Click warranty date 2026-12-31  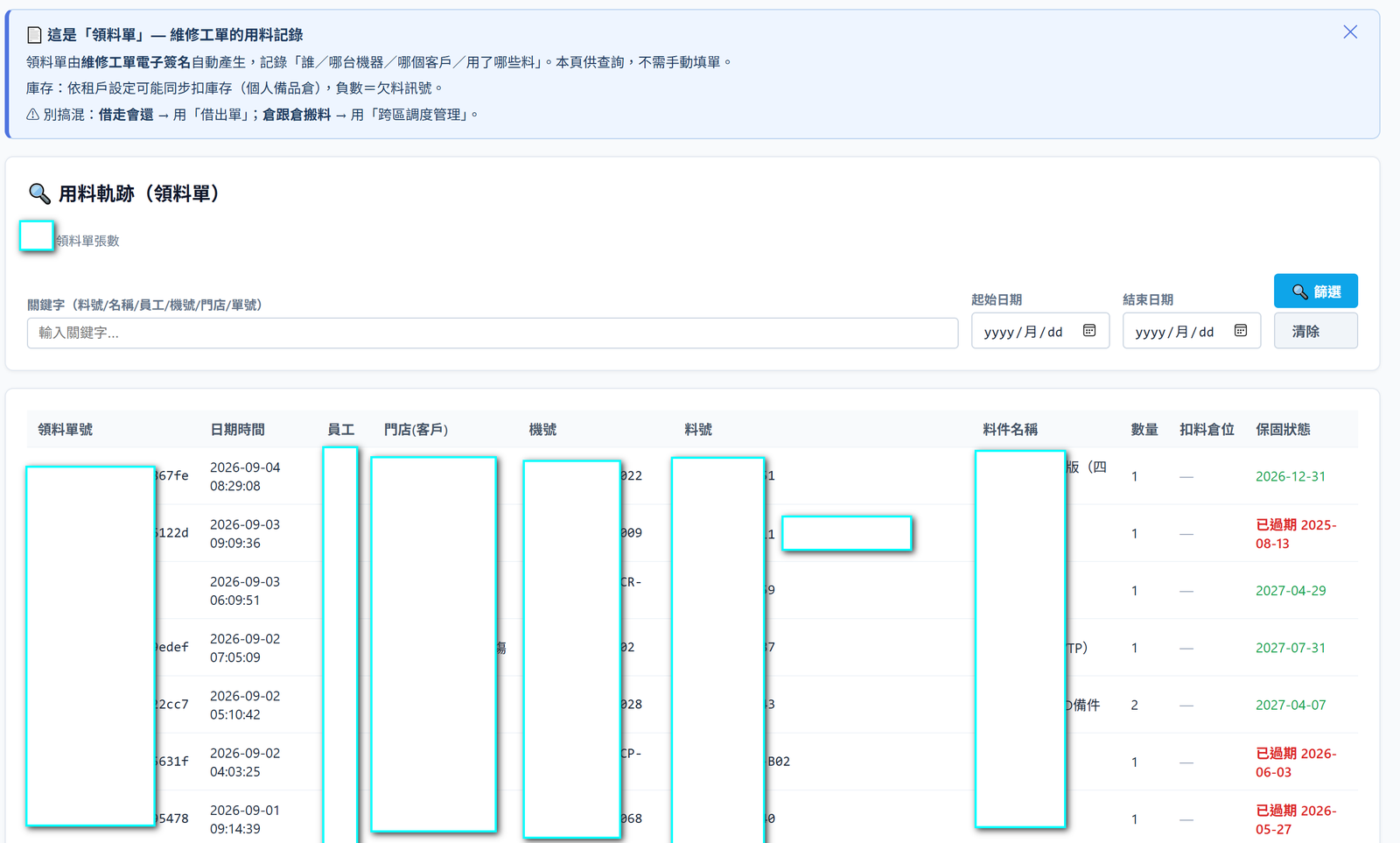(1291, 476)
